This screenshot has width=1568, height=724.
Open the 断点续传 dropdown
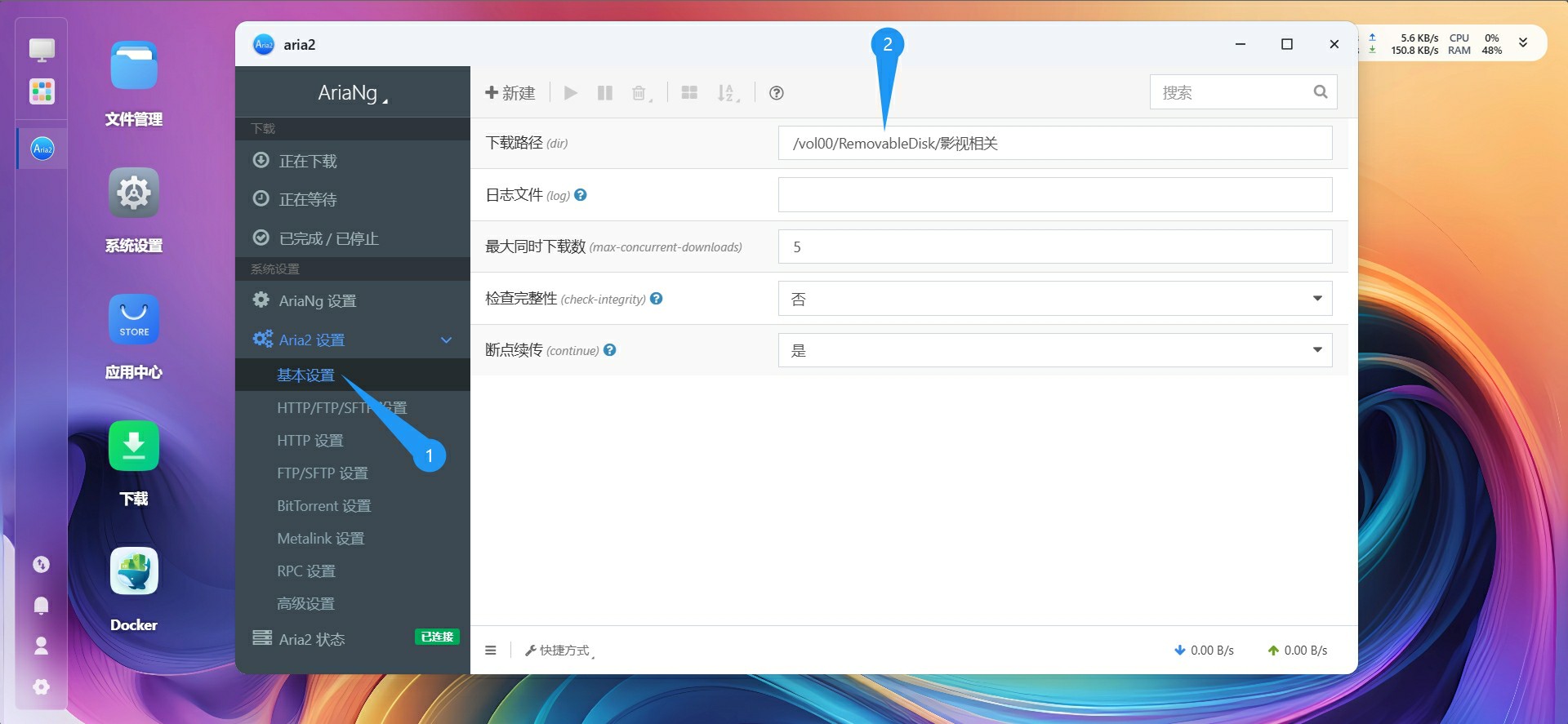click(x=1054, y=350)
